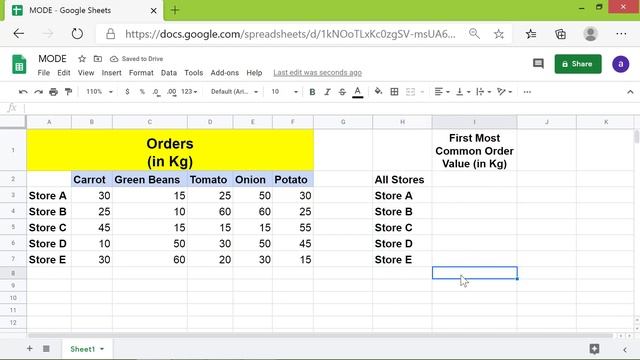Open the Format menu
This screenshot has width=640, height=360.
(x=141, y=73)
